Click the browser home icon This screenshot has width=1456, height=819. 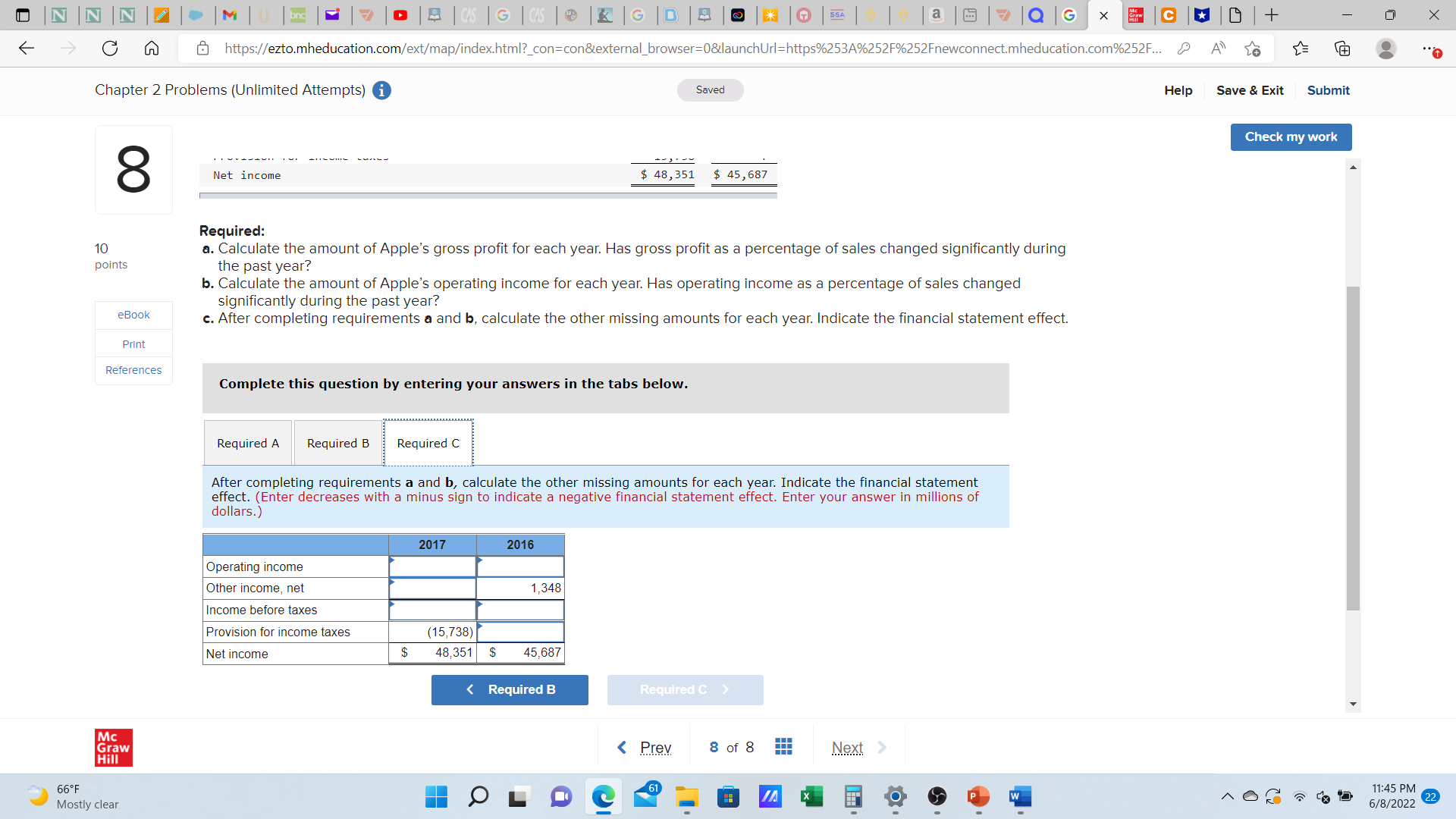152,49
